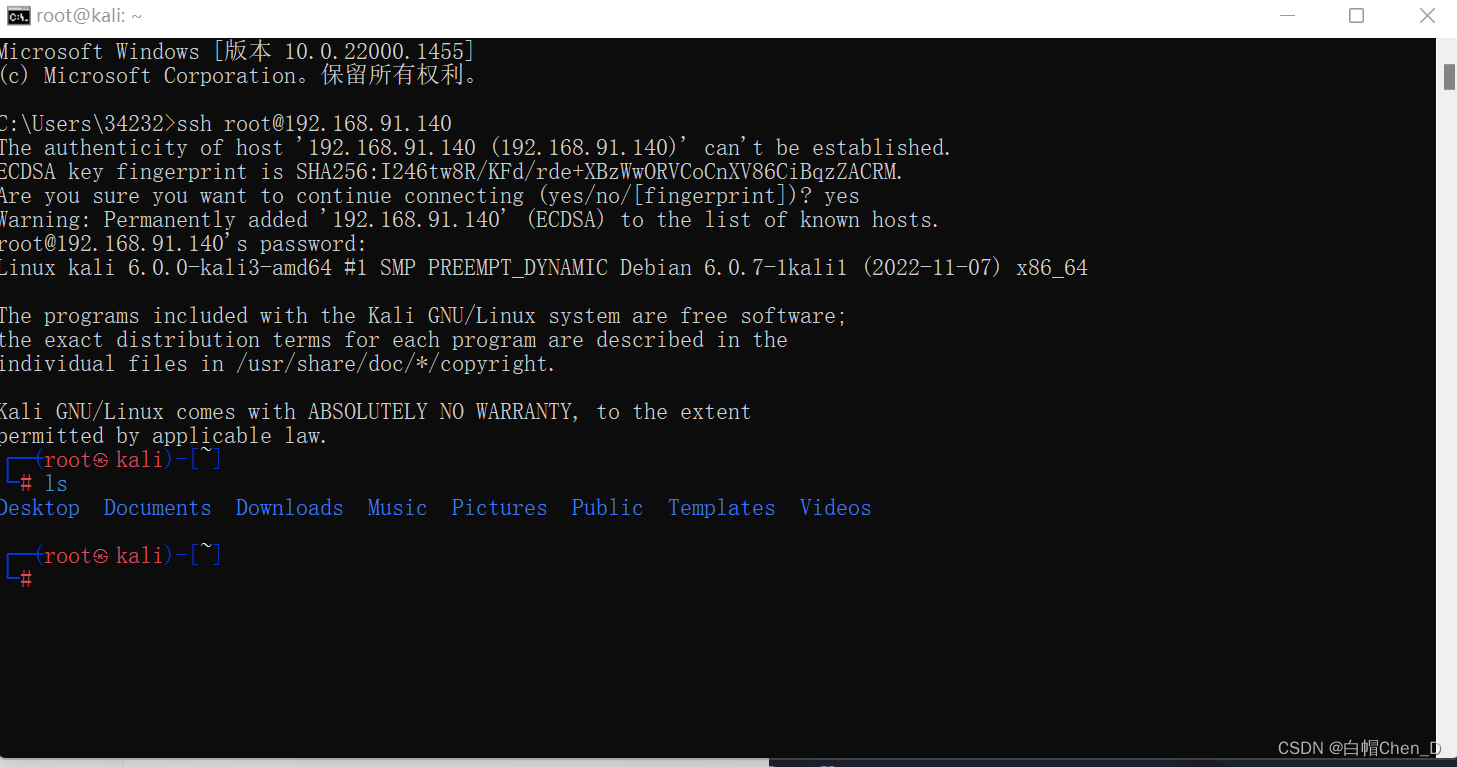Click the "Microsoft Windows" version line
This screenshot has height=767, width=1457.
pos(237,52)
